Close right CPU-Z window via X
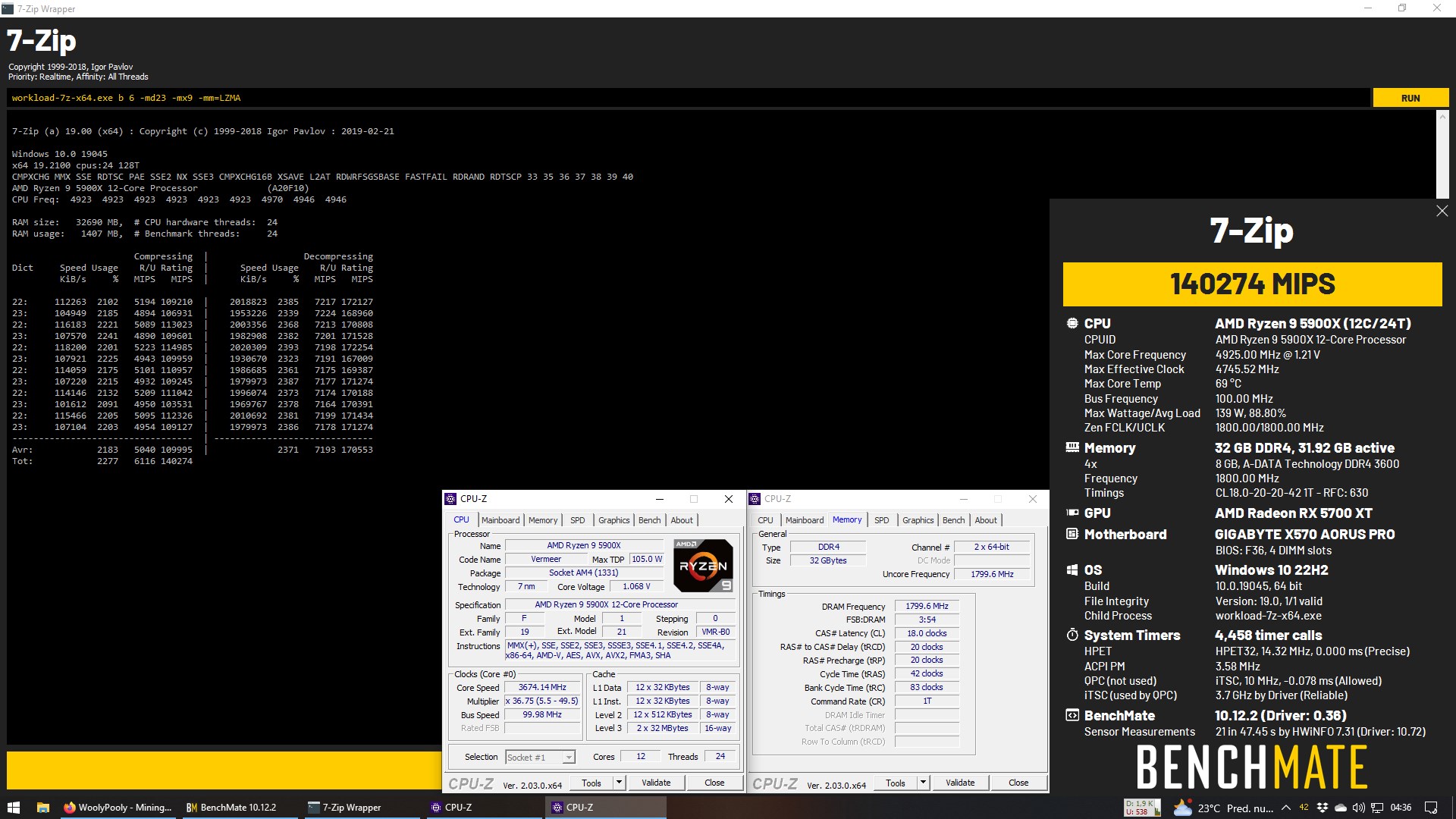1456x819 pixels. (x=1032, y=499)
